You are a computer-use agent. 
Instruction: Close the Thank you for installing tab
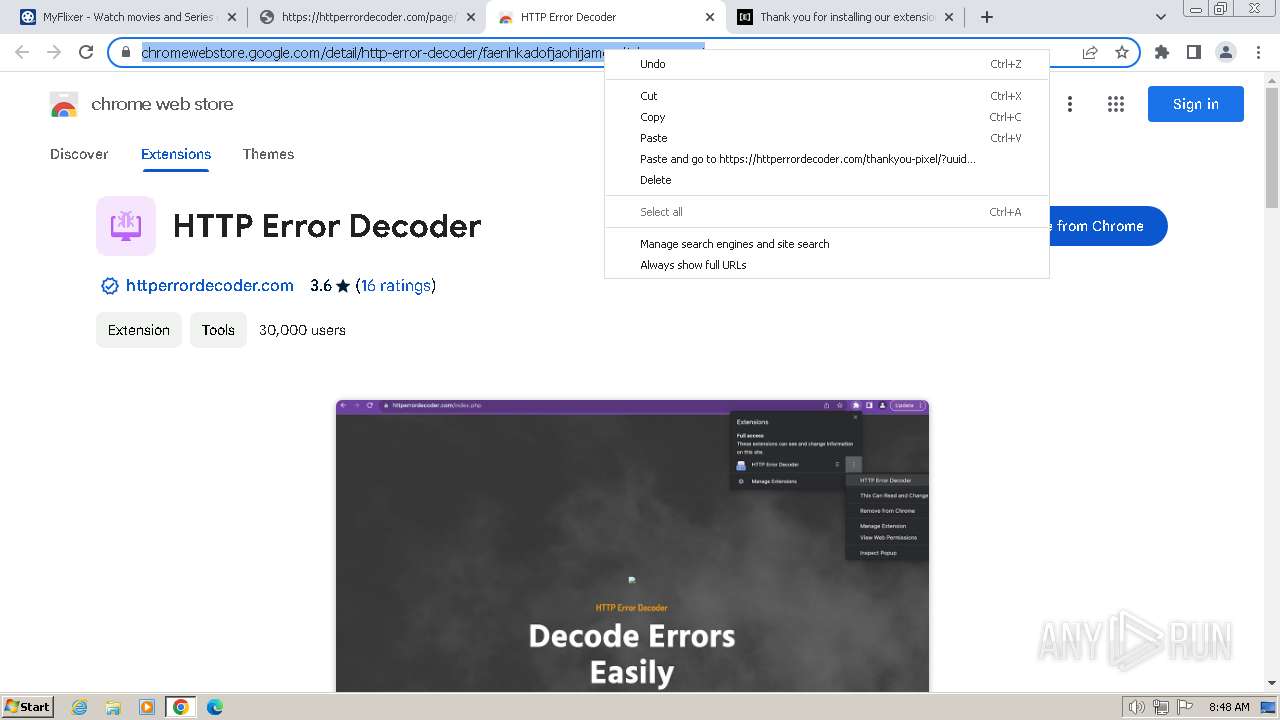coord(949,17)
